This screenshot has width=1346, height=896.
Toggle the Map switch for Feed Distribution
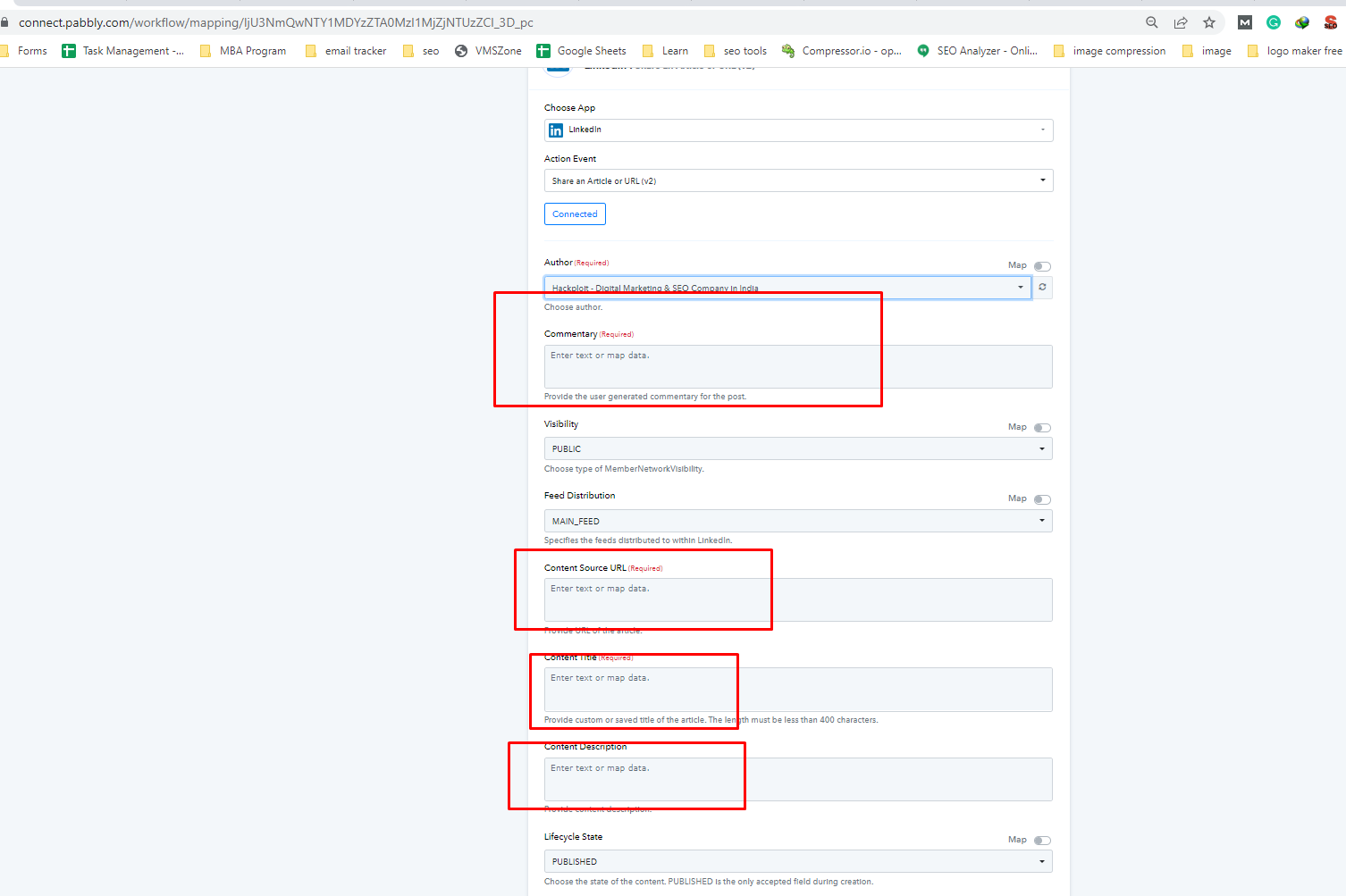[x=1042, y=499]
